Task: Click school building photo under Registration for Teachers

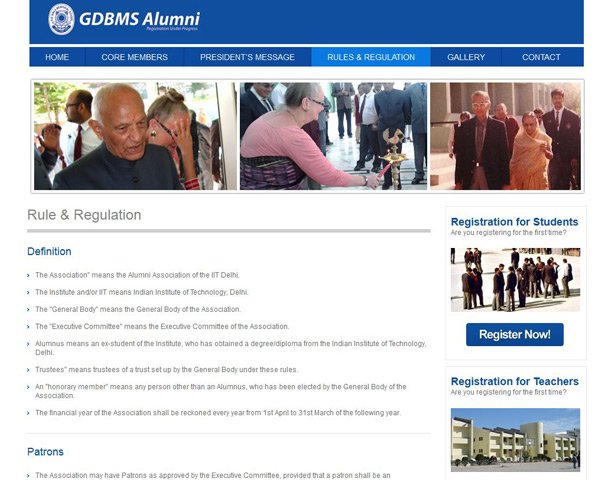Action: pos(515,440)
